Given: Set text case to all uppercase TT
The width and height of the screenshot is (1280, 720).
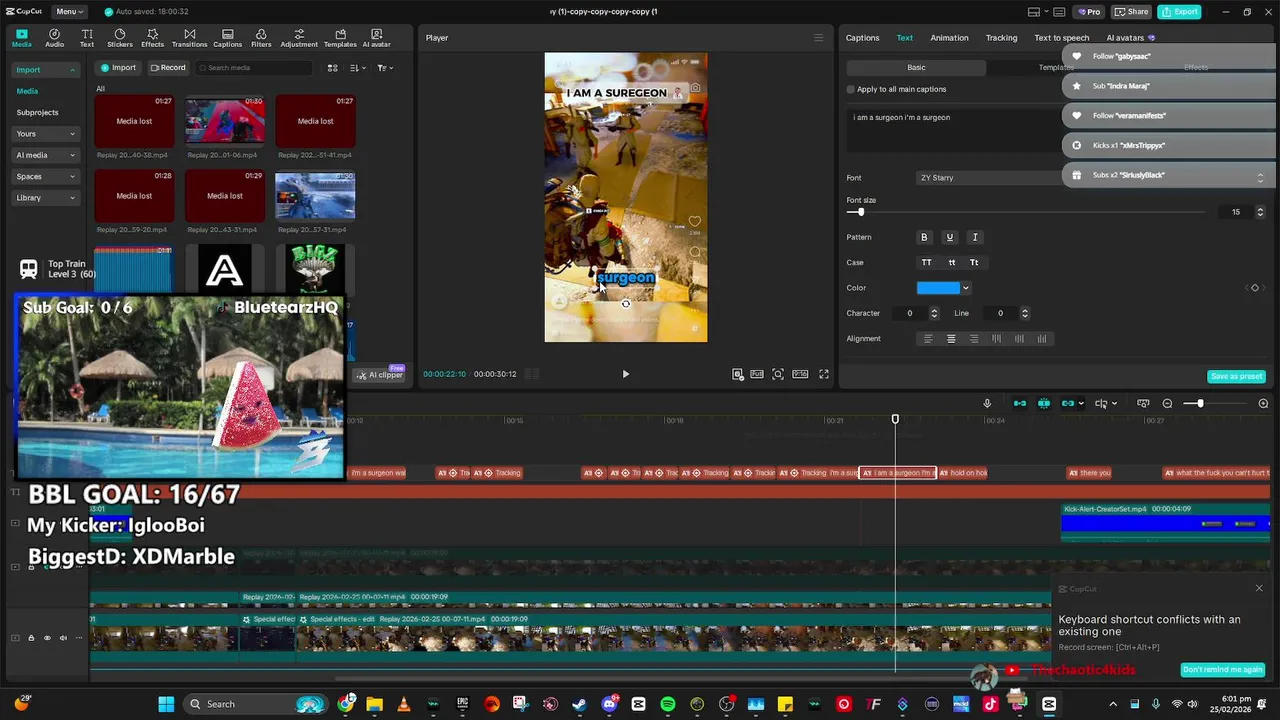Looking at the screenshot, I should point(926,263).
